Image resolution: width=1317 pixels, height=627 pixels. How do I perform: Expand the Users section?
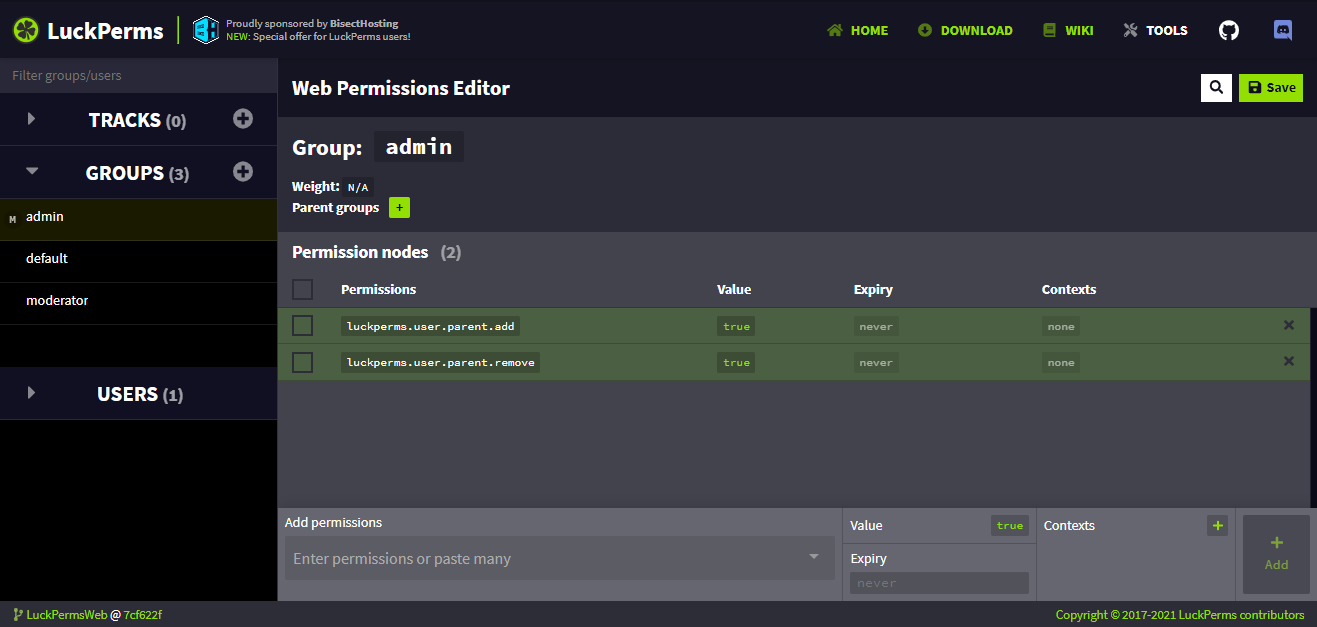pos(32,393)
